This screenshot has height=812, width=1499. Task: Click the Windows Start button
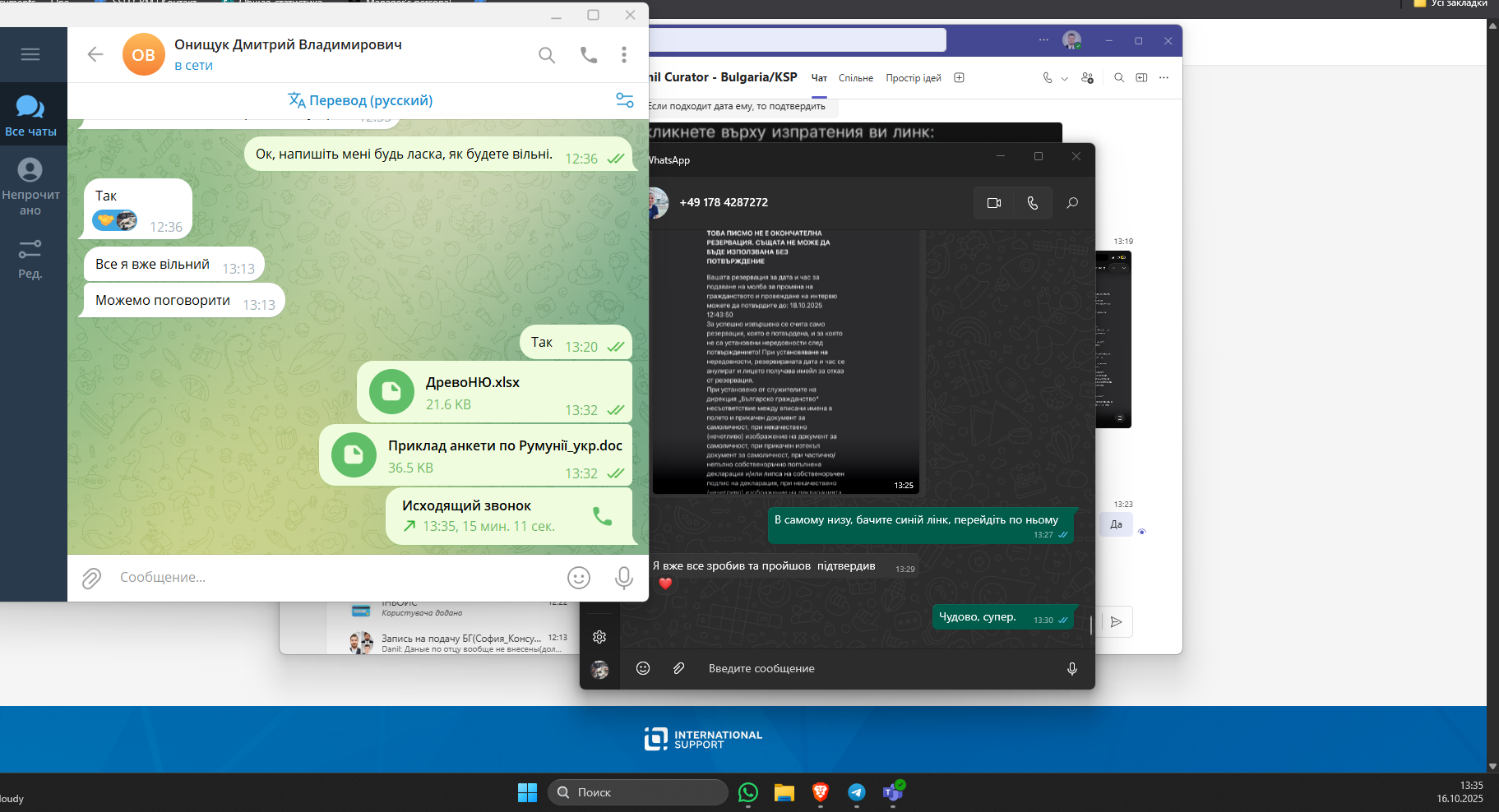[x=527, y=792]
